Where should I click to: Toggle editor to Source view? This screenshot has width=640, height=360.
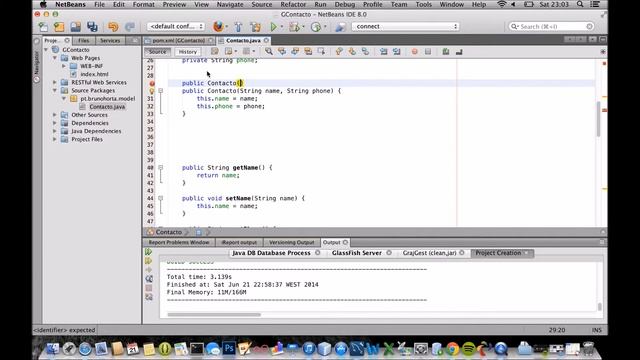(158, 52)
